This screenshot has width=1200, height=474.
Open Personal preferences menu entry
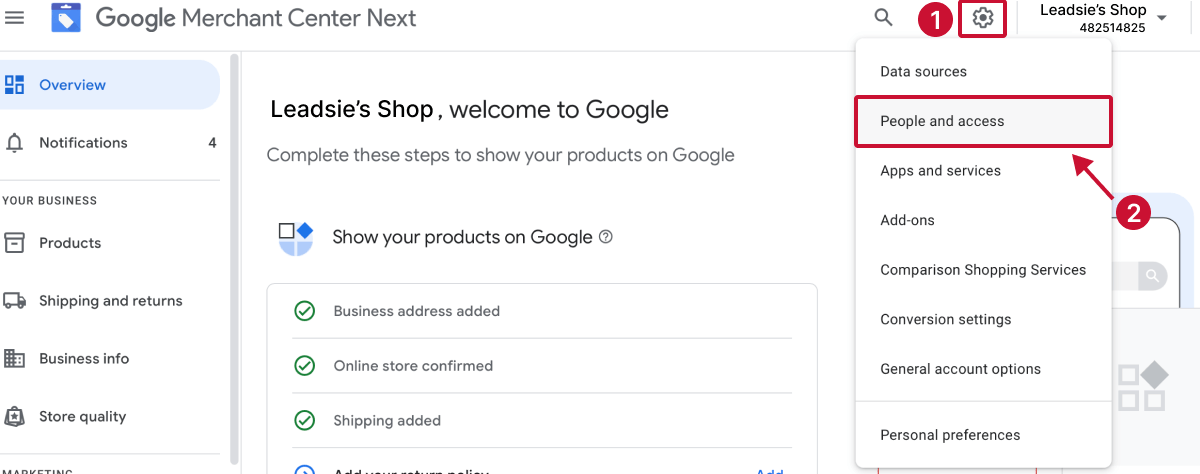click(x=950, y=435)
